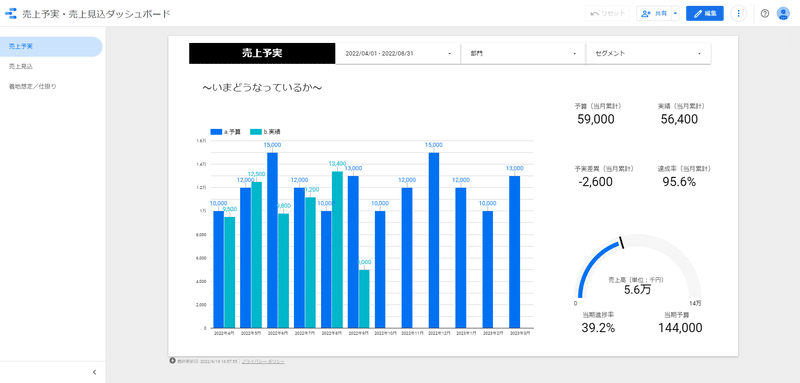800x383 pixels.
Task: Click the Looker Studio logo icon
Action: pyautogui.click(x=11, y=14)
